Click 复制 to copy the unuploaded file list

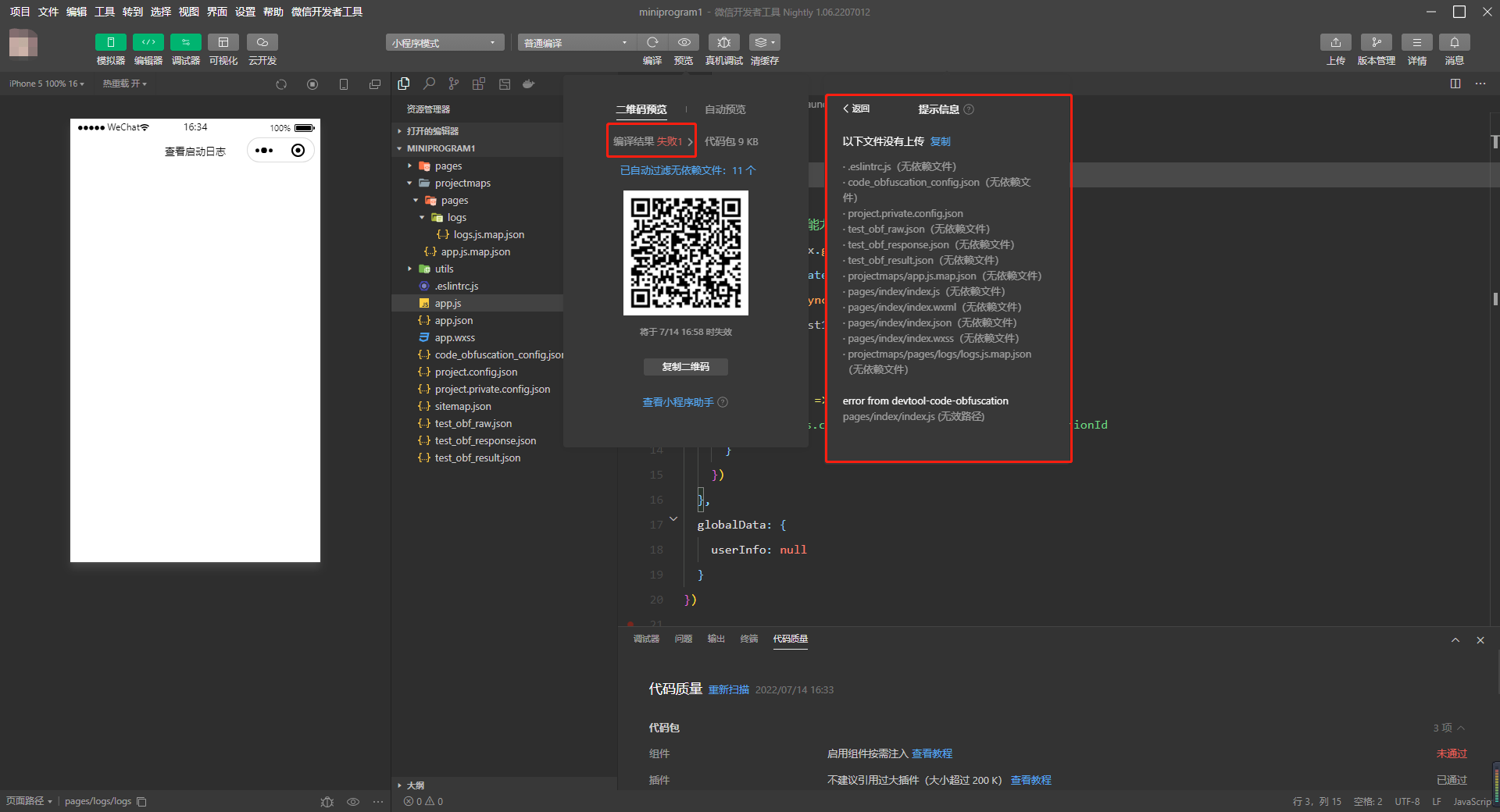pyautogui.click(x=941, y=141)
